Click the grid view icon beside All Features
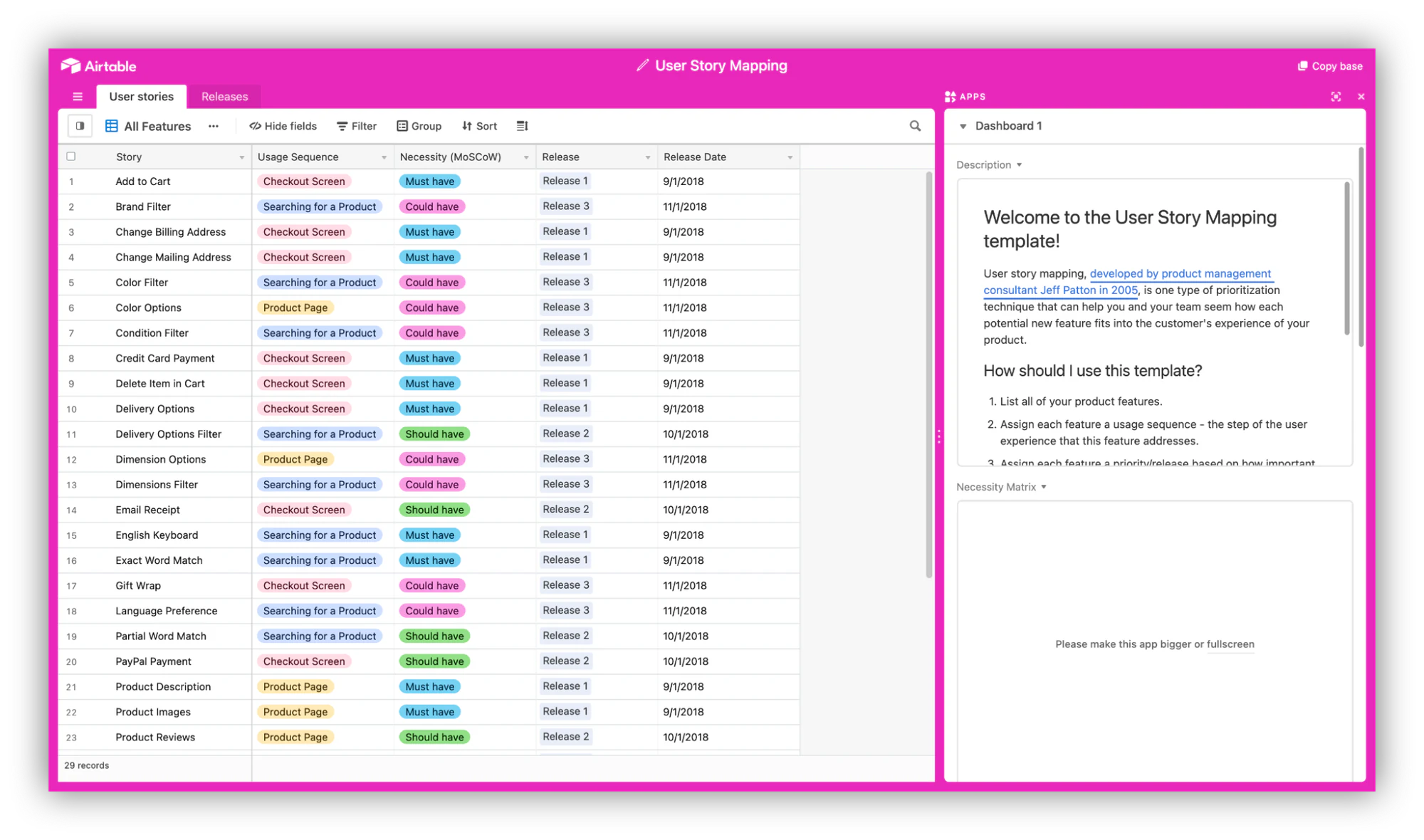The width and height of the screenshot is (1424, 840). click(112, 126)
